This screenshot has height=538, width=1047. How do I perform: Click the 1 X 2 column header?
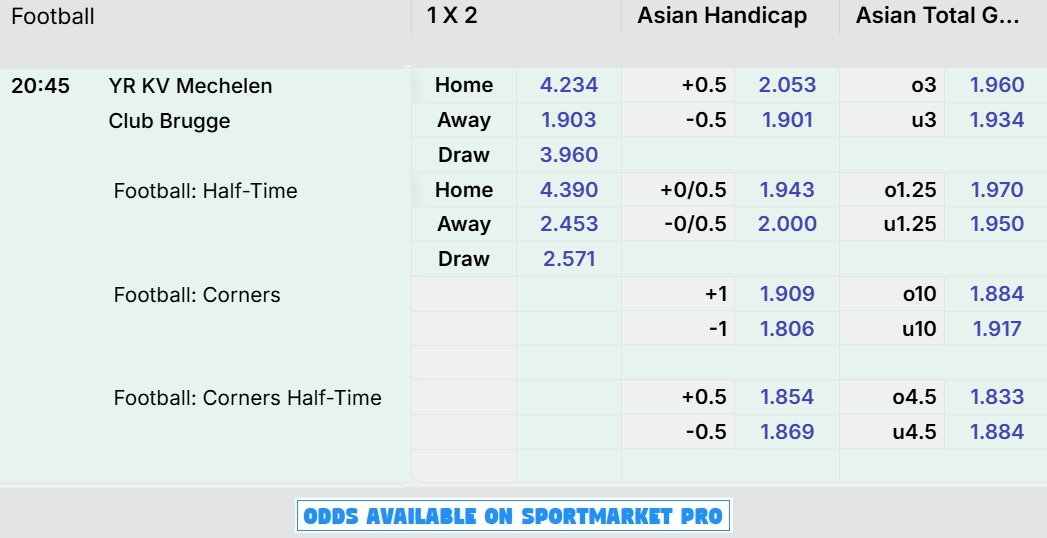(x=452, y=15)
